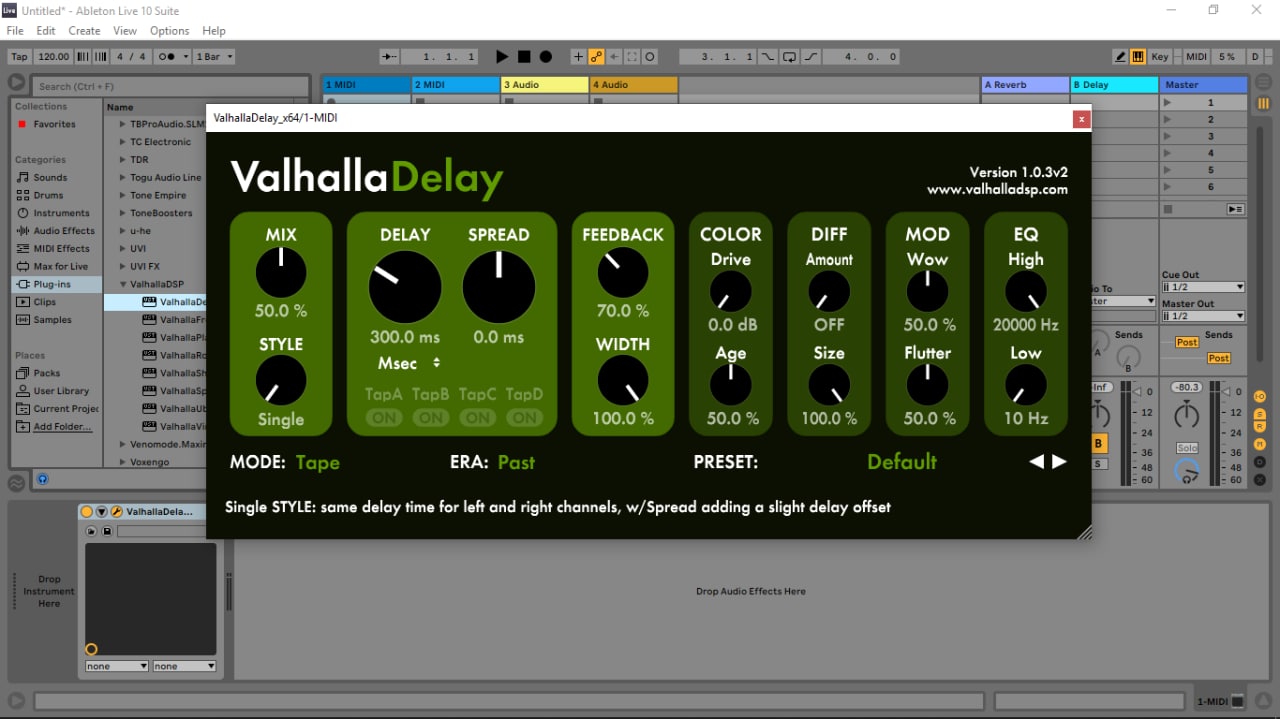The width and height of the screenshot is (1280, 719).
Task: Click Re-enable Automation arrow
Action: [x=614, y=57]
